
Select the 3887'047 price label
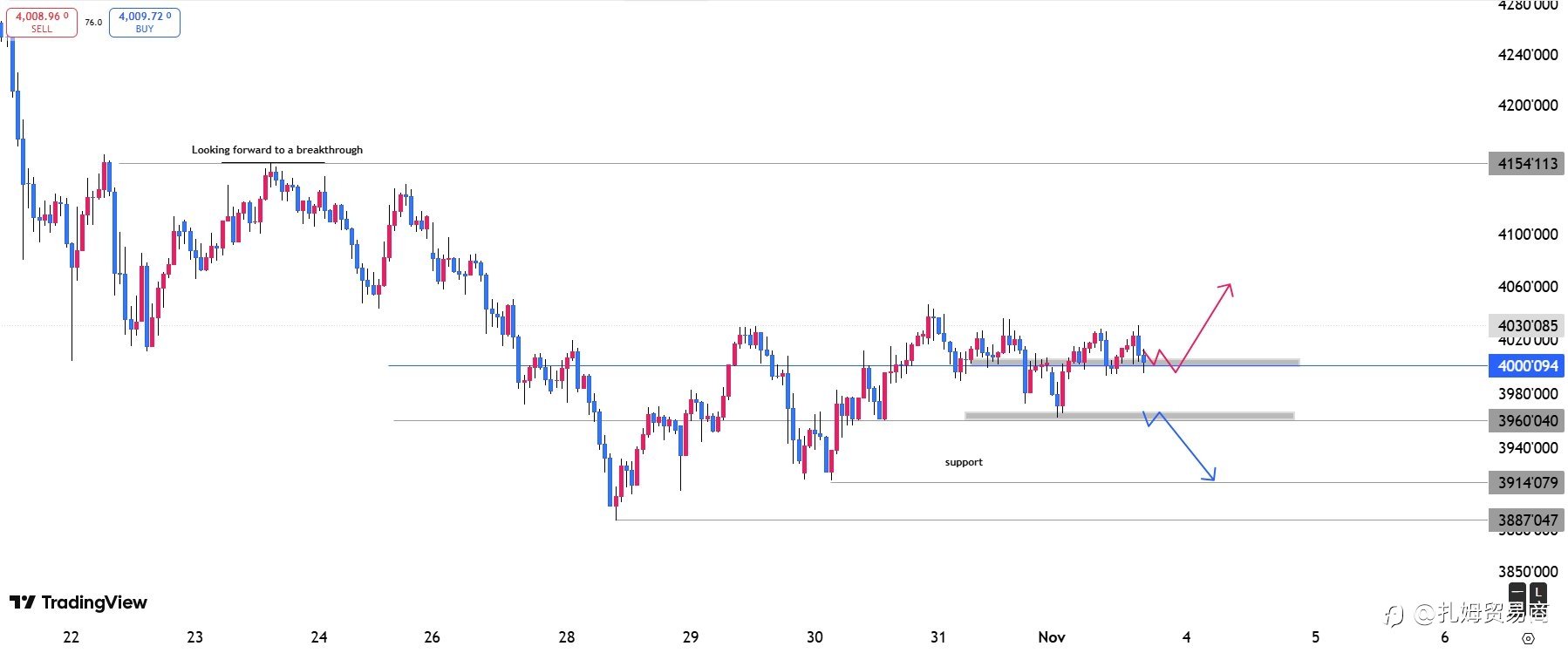pyautogui.click(x=1527, y=520)
